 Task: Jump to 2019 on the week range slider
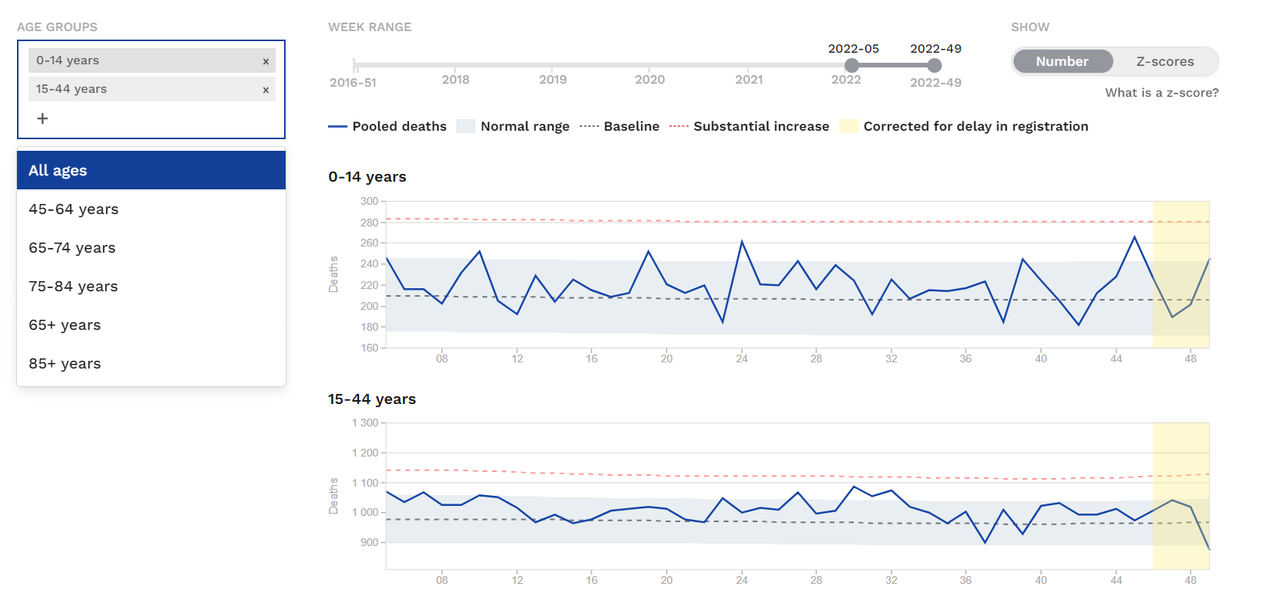[x=553, y=80]
